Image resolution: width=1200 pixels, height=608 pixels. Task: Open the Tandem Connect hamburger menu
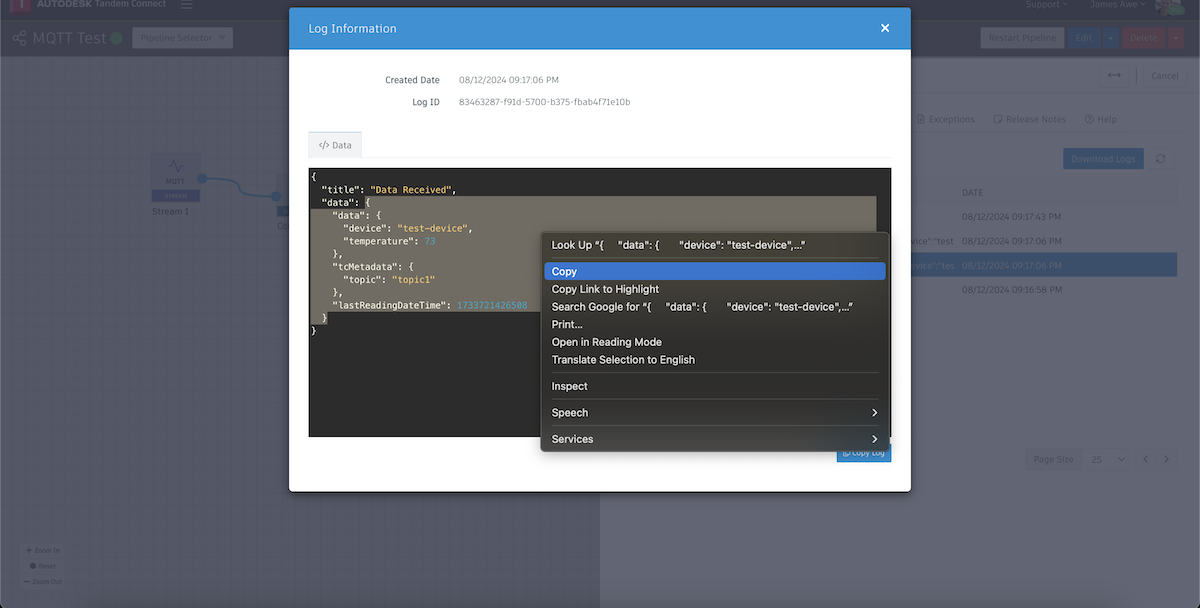click(186, 4)
